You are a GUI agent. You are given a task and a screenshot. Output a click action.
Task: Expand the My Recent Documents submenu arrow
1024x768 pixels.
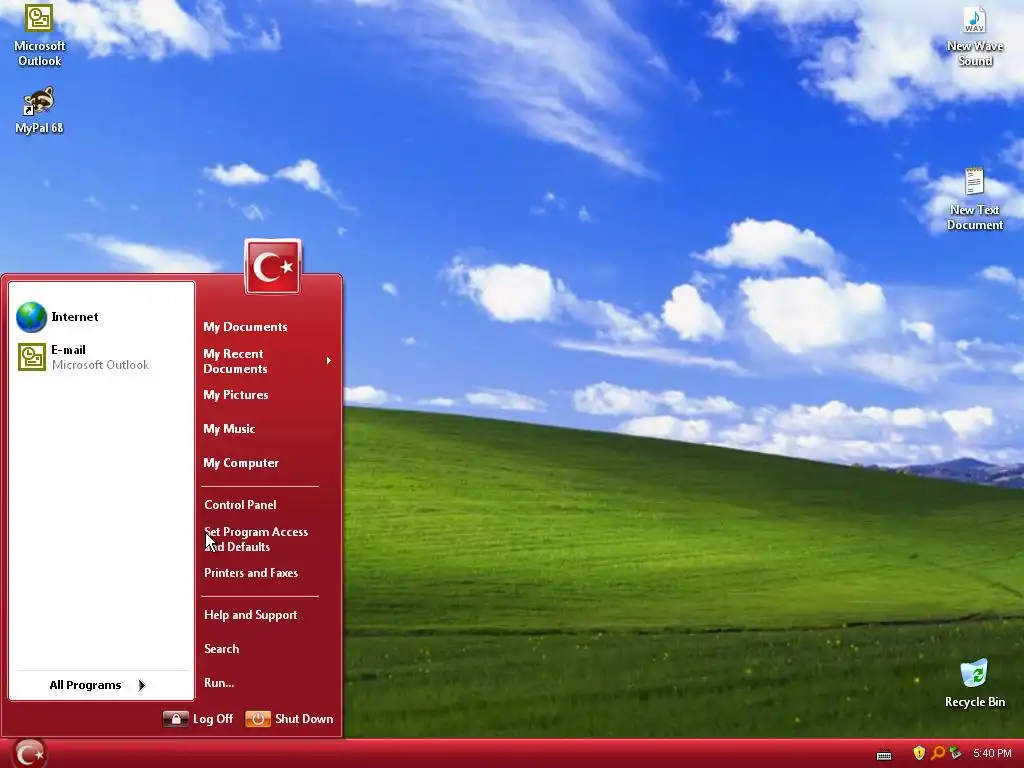(x=328, y=360)
